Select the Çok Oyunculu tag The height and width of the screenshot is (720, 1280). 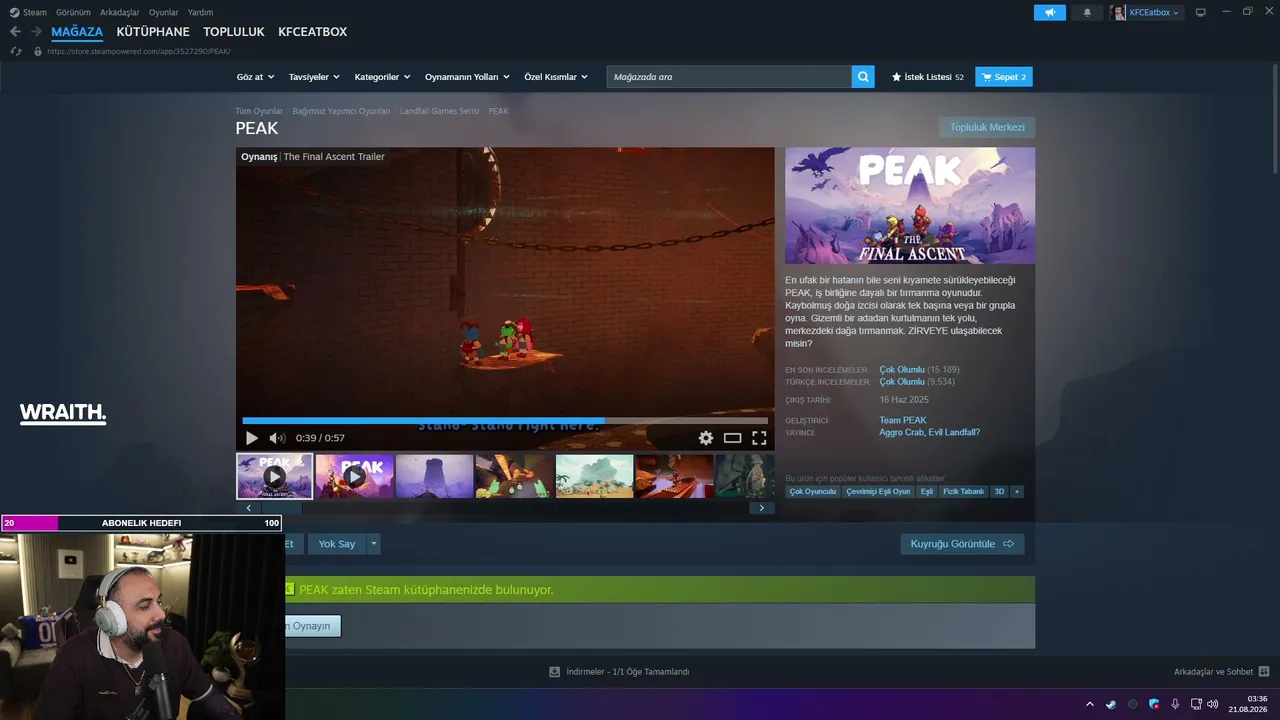point(812,492)
